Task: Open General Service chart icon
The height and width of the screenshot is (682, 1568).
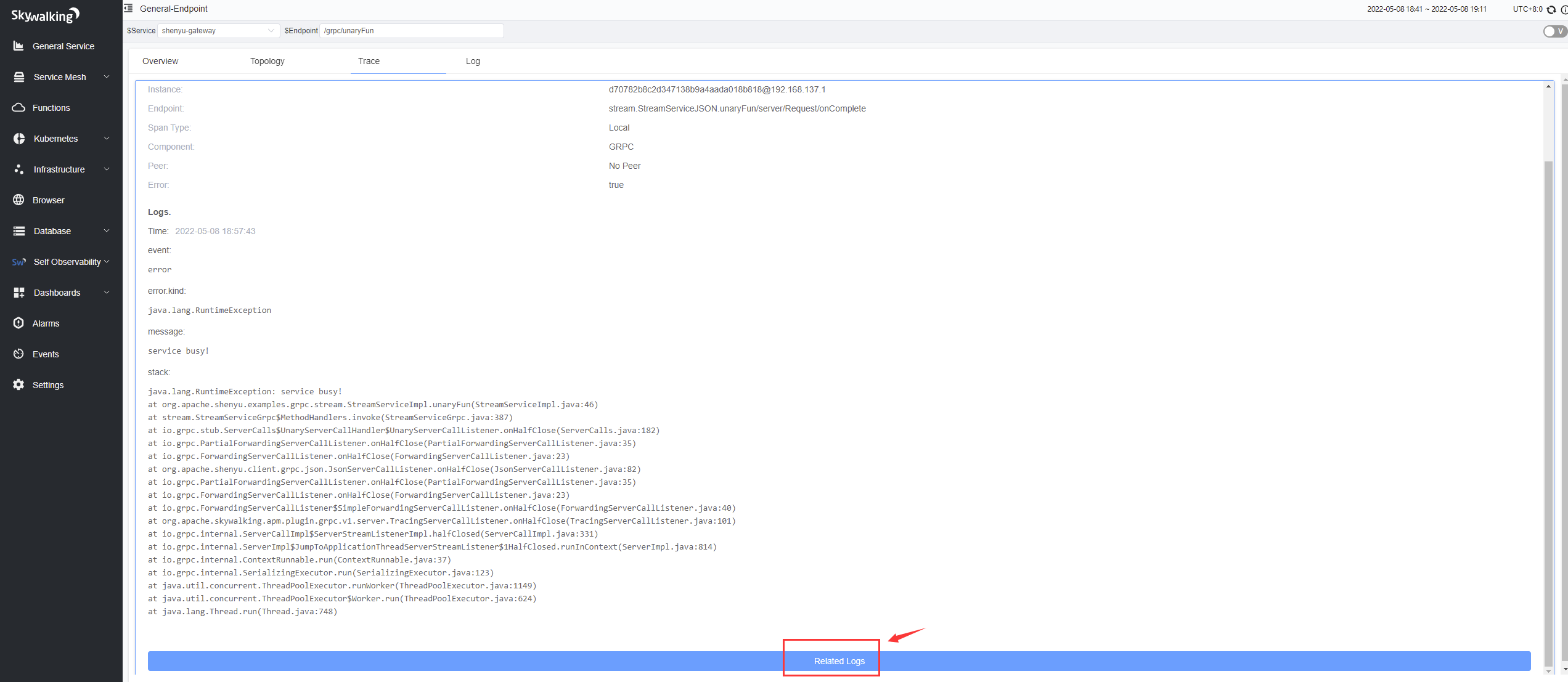Action: (x=18, y=46)
